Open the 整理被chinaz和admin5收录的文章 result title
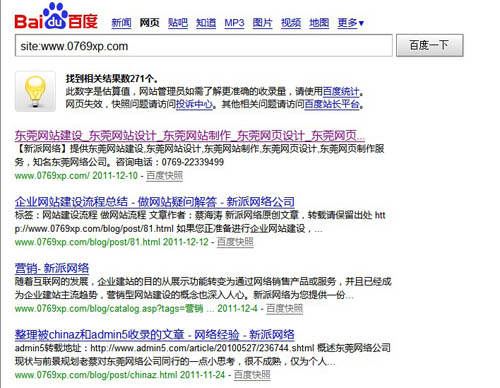This screenshot has height=388, width=500. [x=155, y=334]
